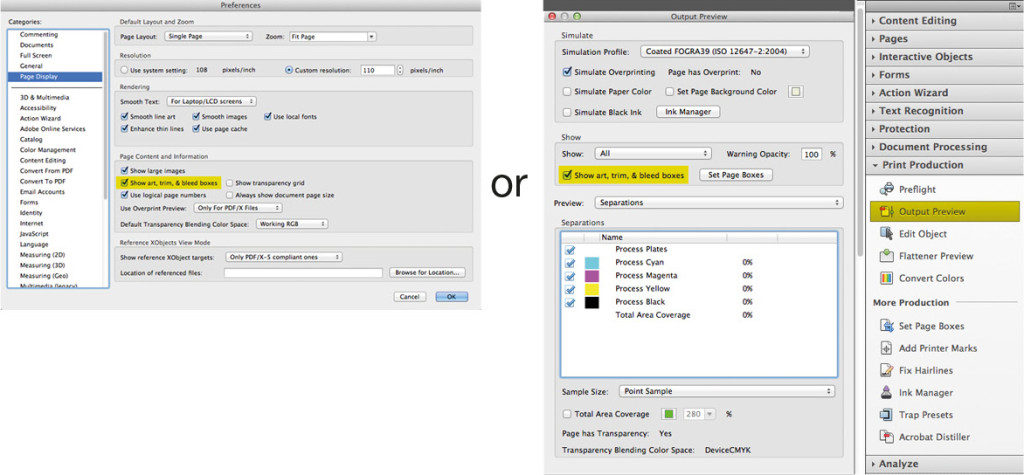Click Total Area Coverage green color swatch

pyautogui.click(x=669, y=414)
